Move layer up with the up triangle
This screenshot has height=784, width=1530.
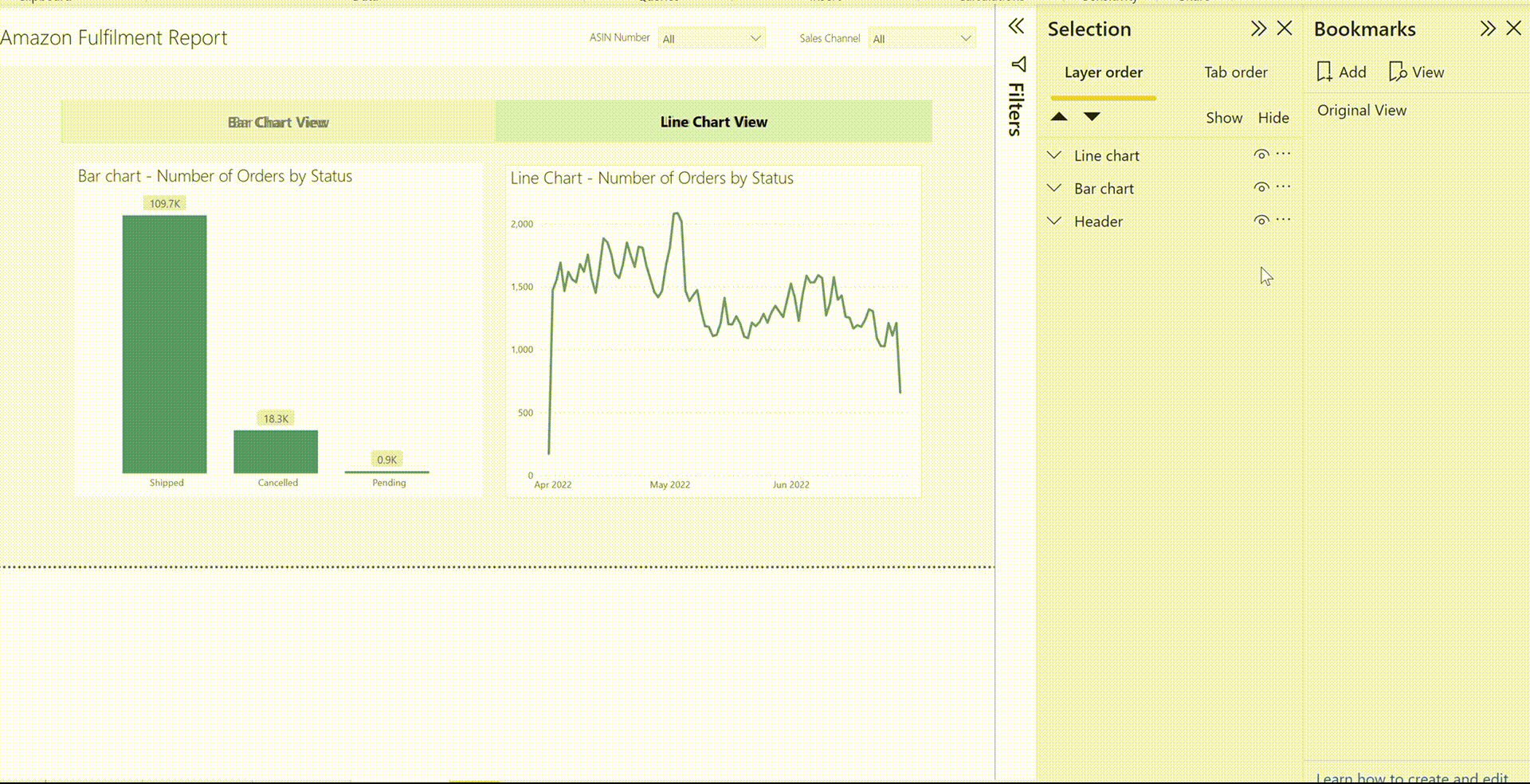[1059, 117]
